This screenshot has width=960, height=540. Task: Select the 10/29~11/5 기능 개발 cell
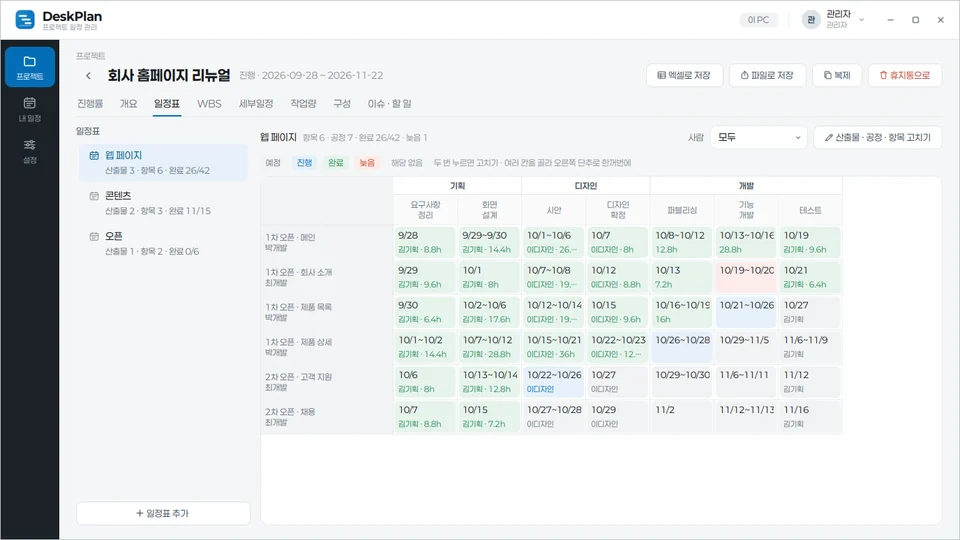[746, 347]
